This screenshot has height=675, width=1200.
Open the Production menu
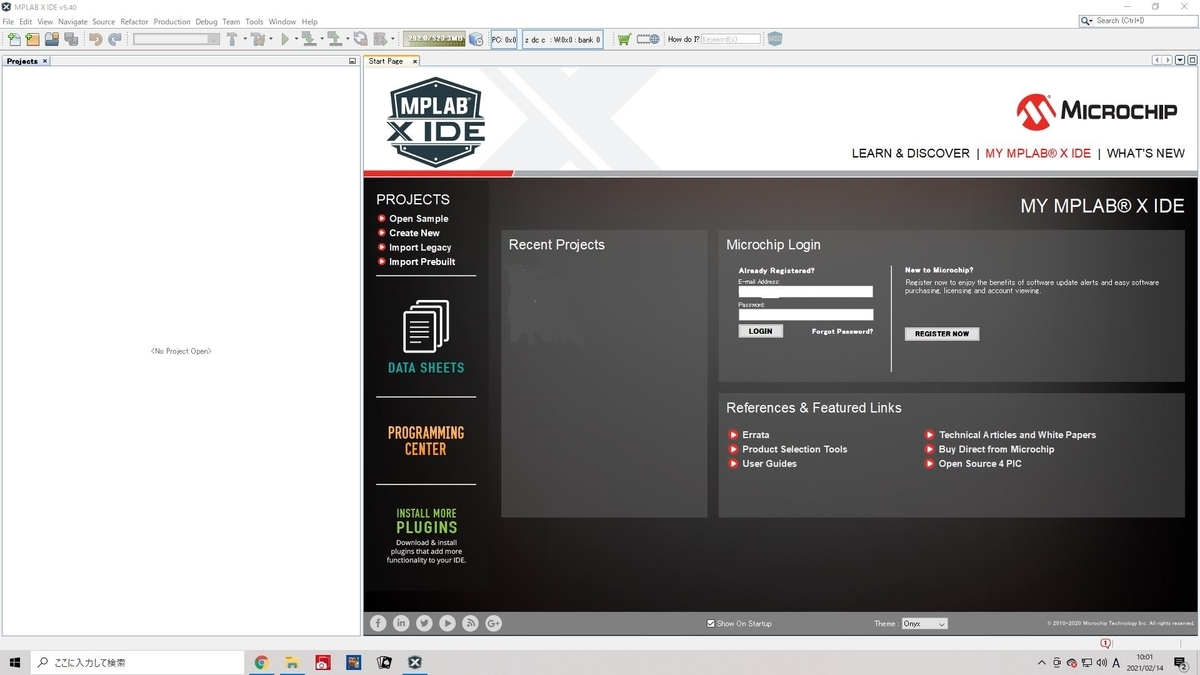pos(172,21)
